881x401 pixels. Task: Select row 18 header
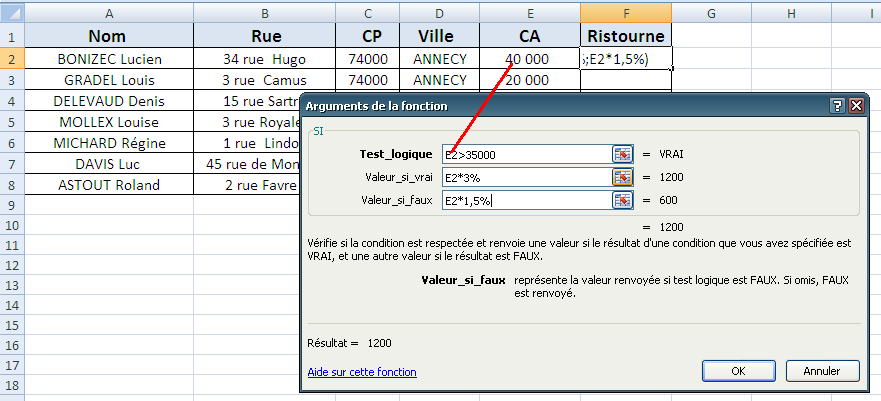coord(12,386)
